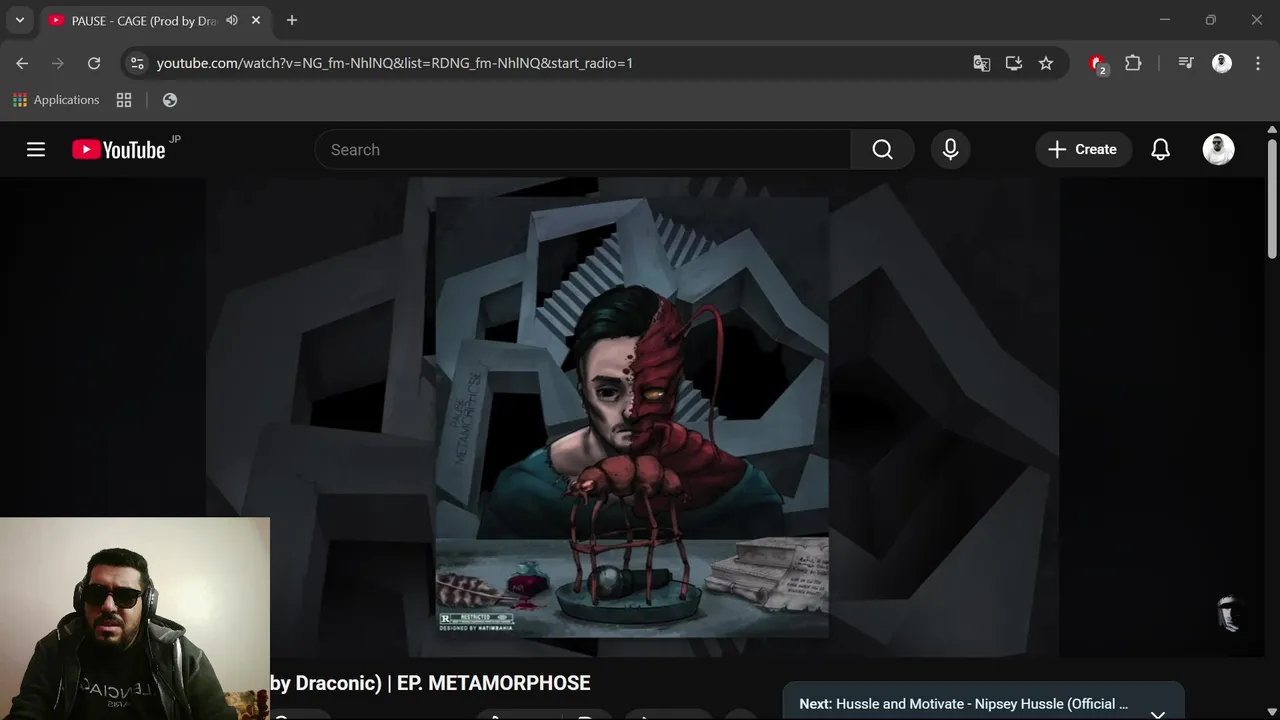Screen dimensions: 1280x720
Task: Open the Chrome three-dot menu
Action: click(x=1257, y=63)
